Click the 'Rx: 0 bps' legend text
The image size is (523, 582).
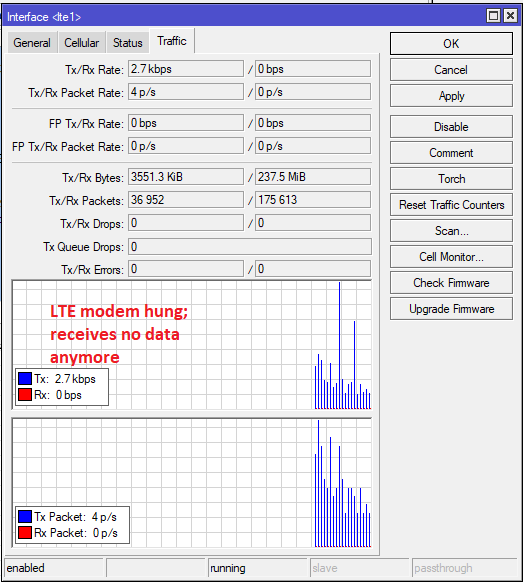click(x=58, y=395)
